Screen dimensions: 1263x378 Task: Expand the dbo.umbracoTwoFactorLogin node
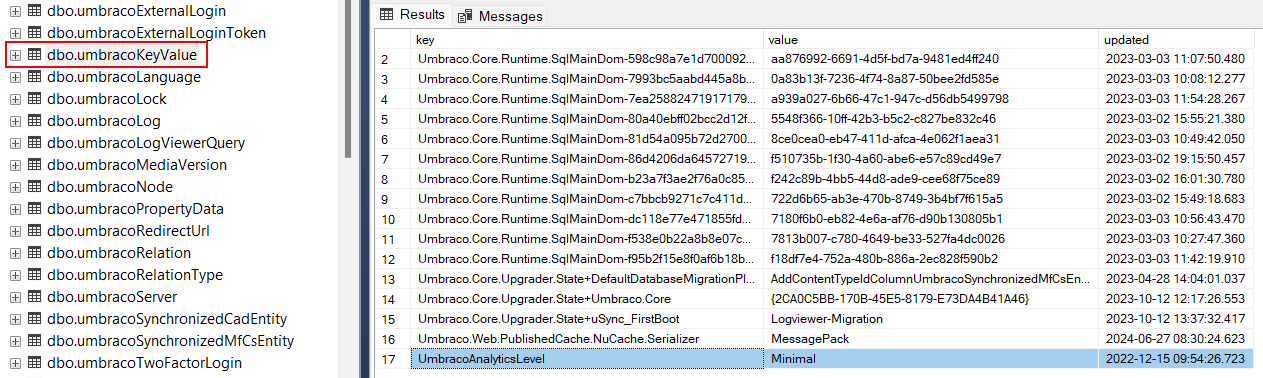(x=15, y=363)
